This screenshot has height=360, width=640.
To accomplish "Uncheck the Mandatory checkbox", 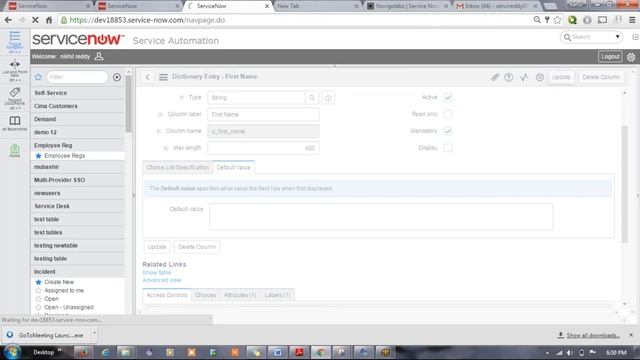I will click(x=448, y=131).
